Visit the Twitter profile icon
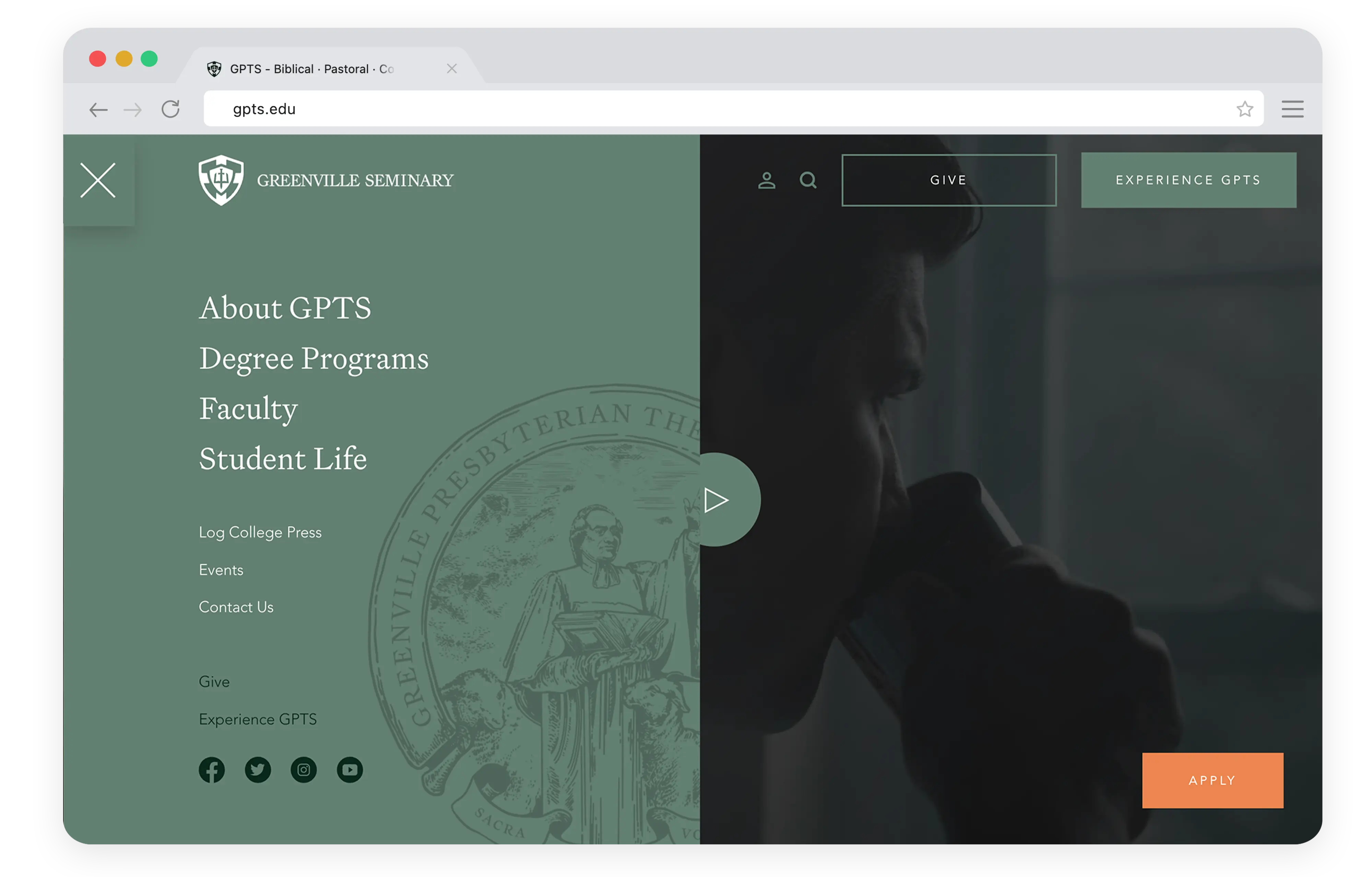This screenshot has width=1372, height=877. tap(258, 770)
